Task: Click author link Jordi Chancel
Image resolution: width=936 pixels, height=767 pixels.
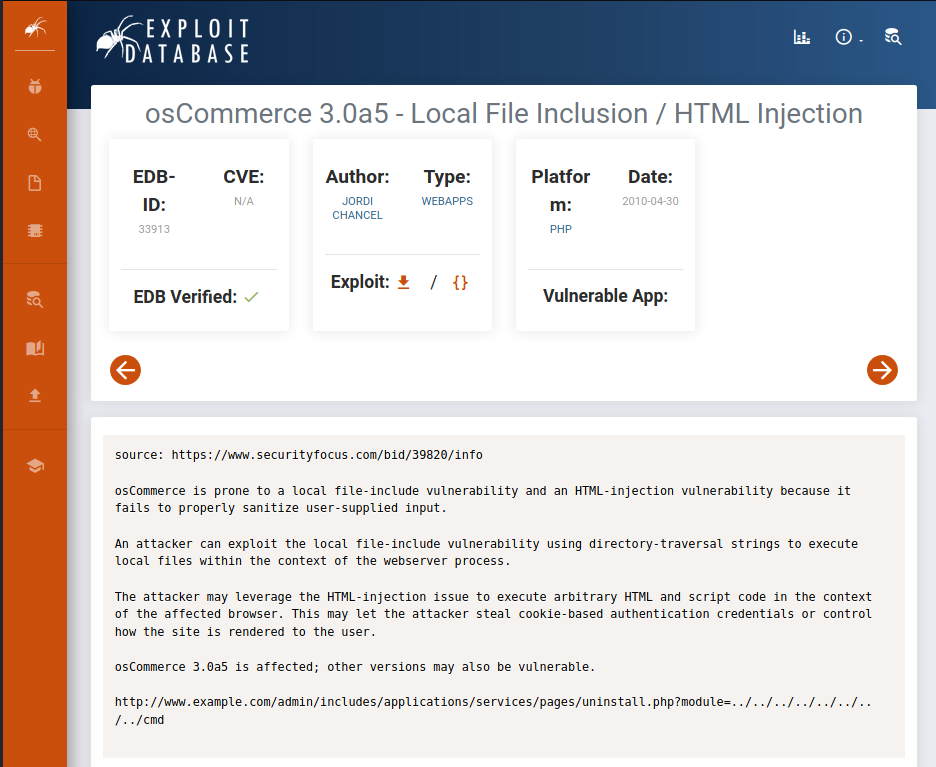Action: [357, 208]
